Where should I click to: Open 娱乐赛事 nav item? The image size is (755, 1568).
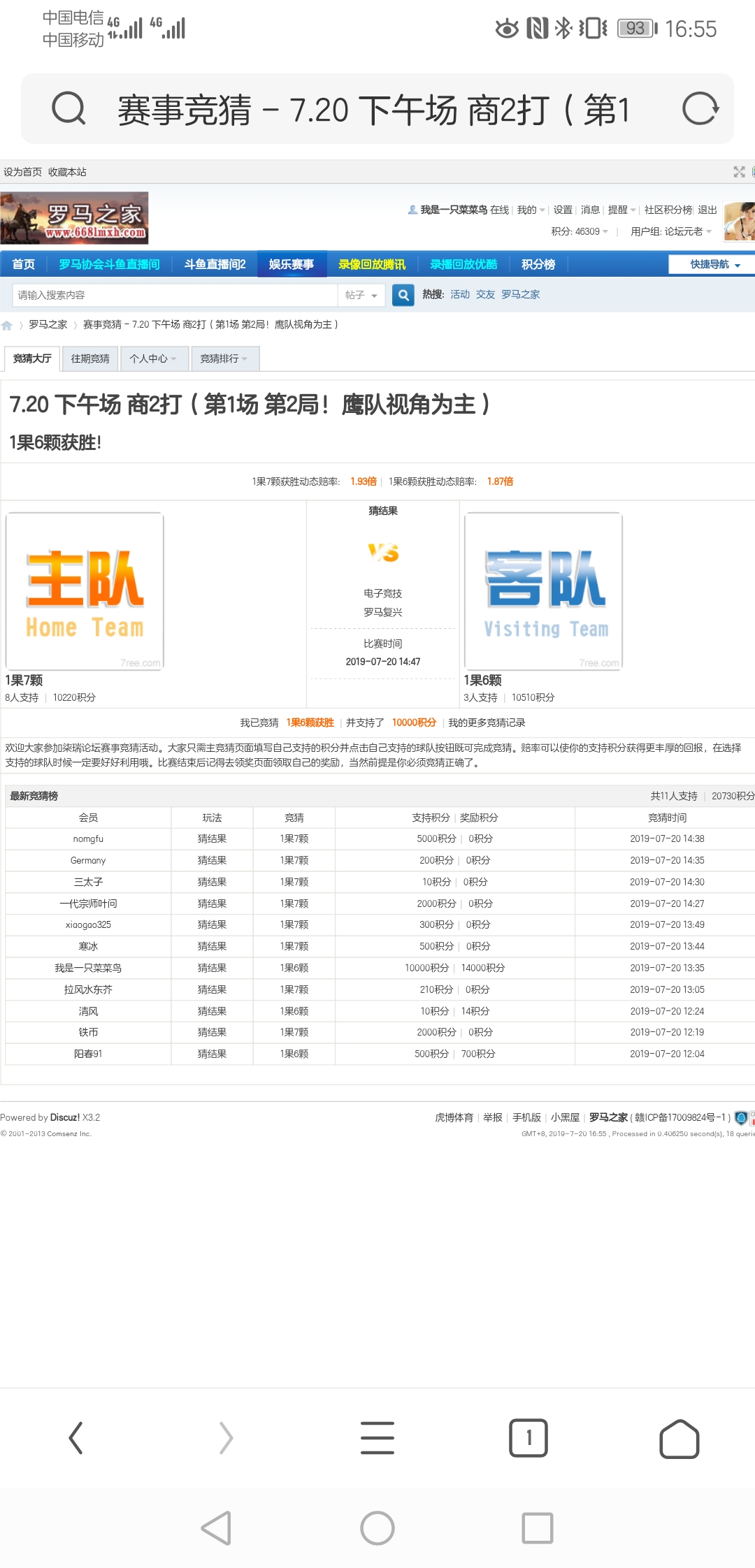click(x=292, y=264)
